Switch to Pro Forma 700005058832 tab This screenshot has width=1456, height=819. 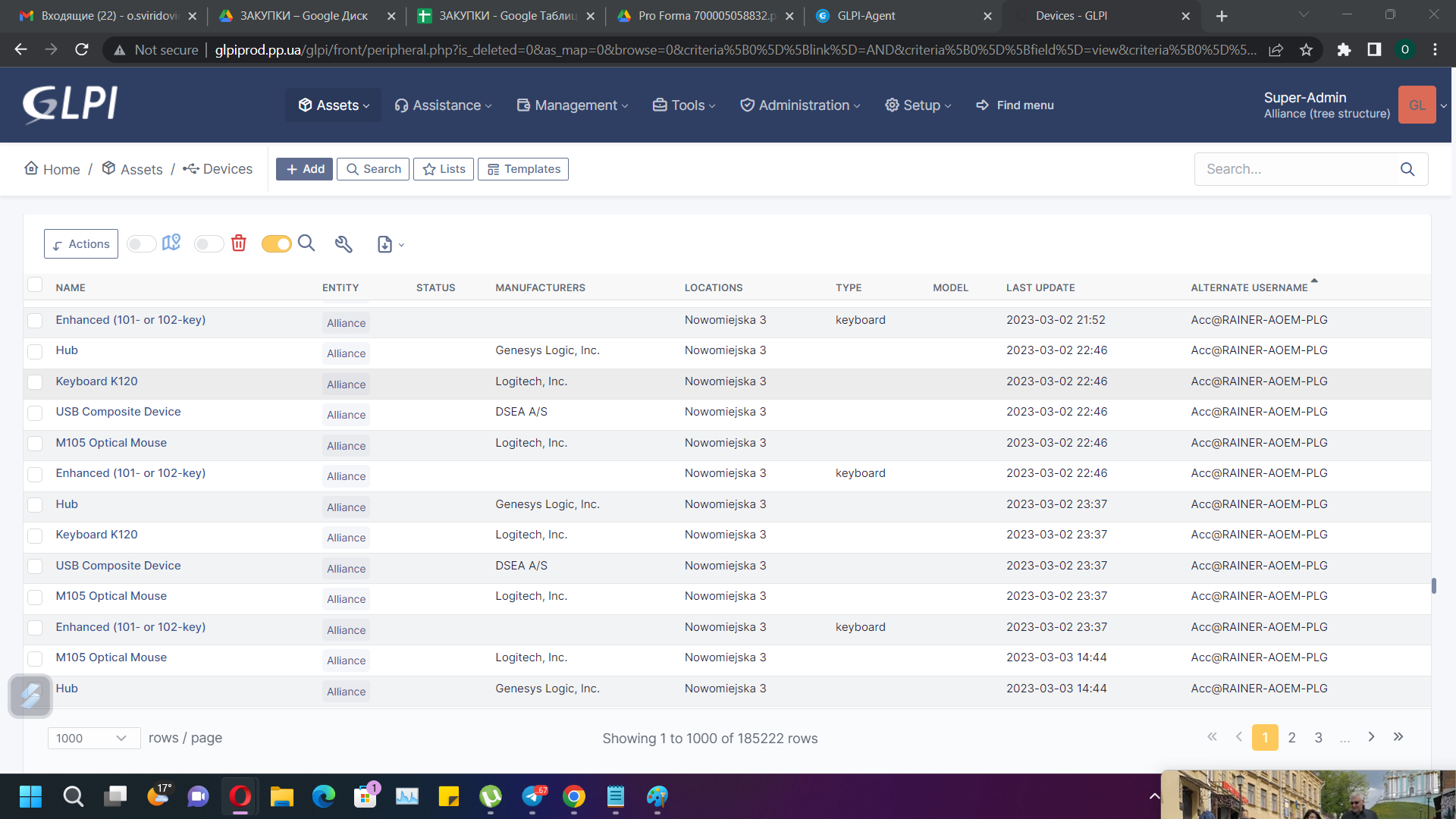pos(705,16)
